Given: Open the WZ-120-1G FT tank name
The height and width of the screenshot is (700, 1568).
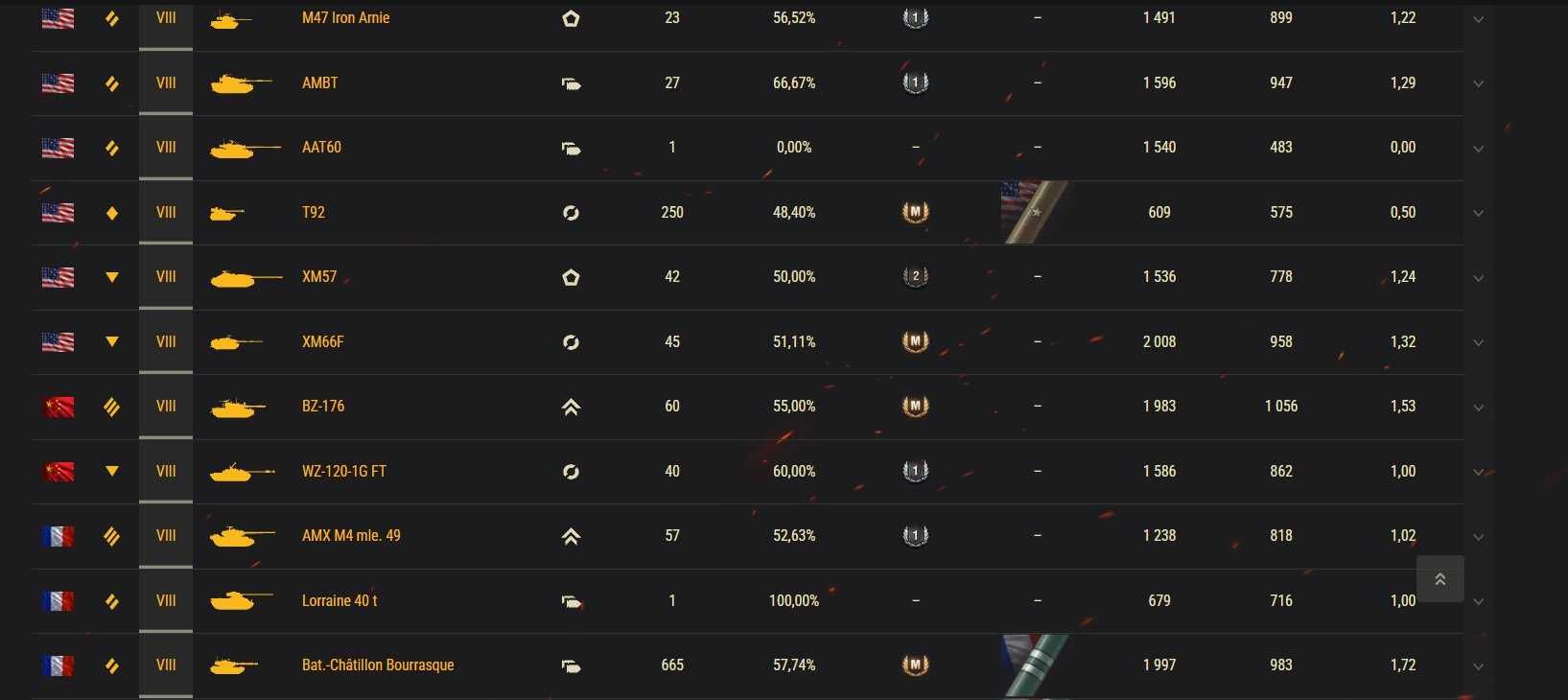Looking at the screenshot, I should tap(344, 471).
